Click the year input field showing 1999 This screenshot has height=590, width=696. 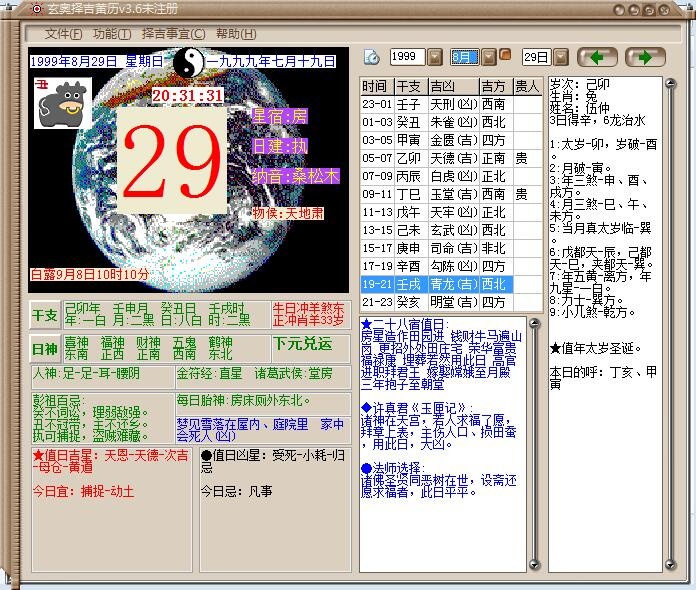click(x=408, y=57)
